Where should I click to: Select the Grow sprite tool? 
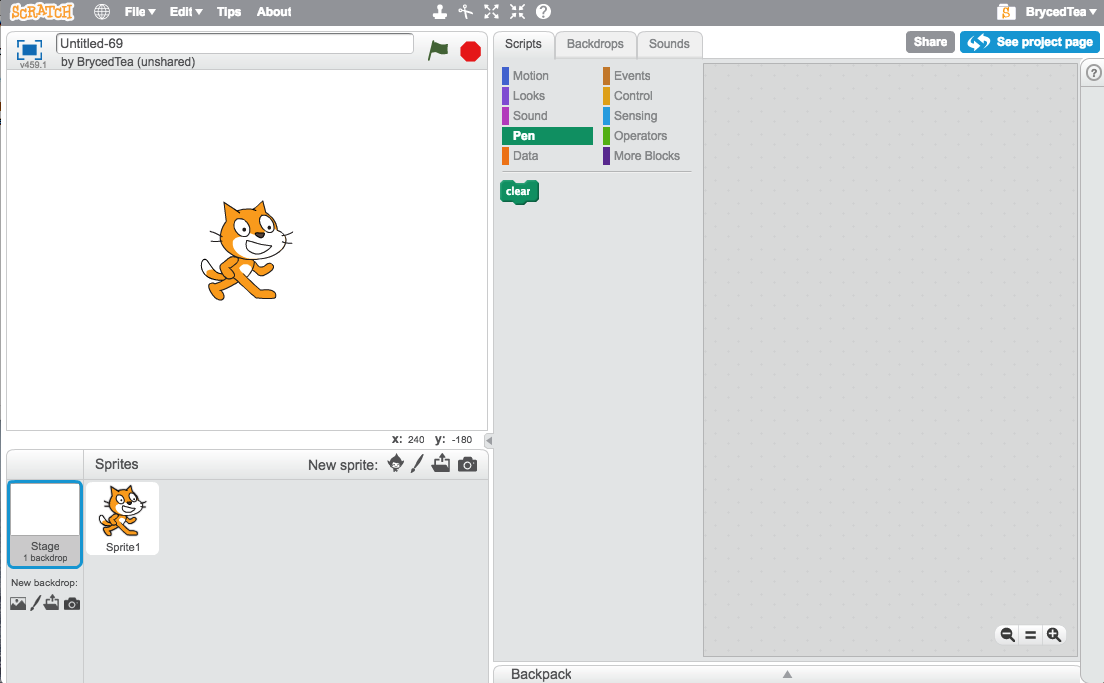tap(491, 12)
